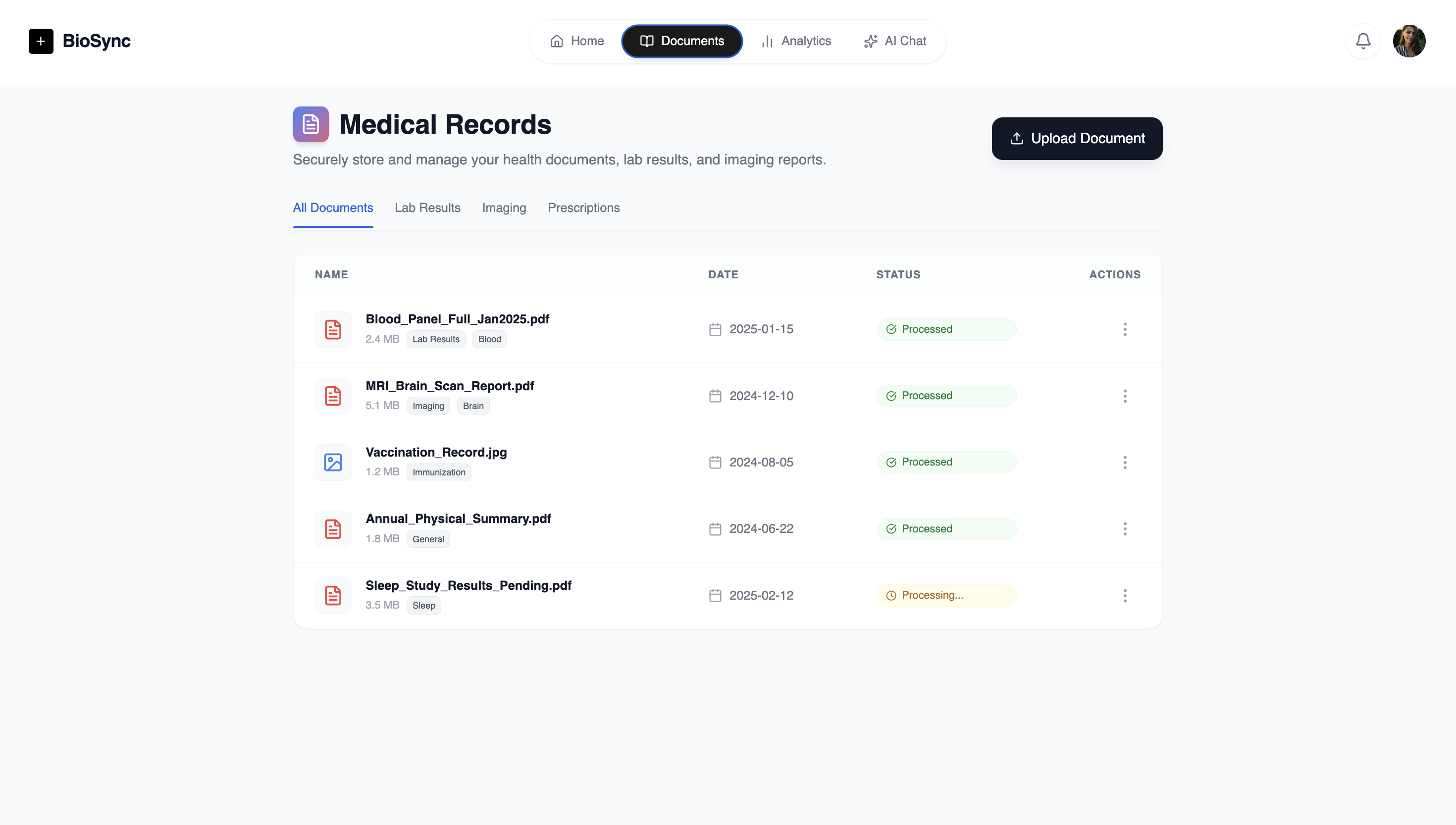The width and height of the screenshot is (1456, 825).
Task: Click the Vaccination_Record.jpg image file icon
Action: click(x=333, y=463)
